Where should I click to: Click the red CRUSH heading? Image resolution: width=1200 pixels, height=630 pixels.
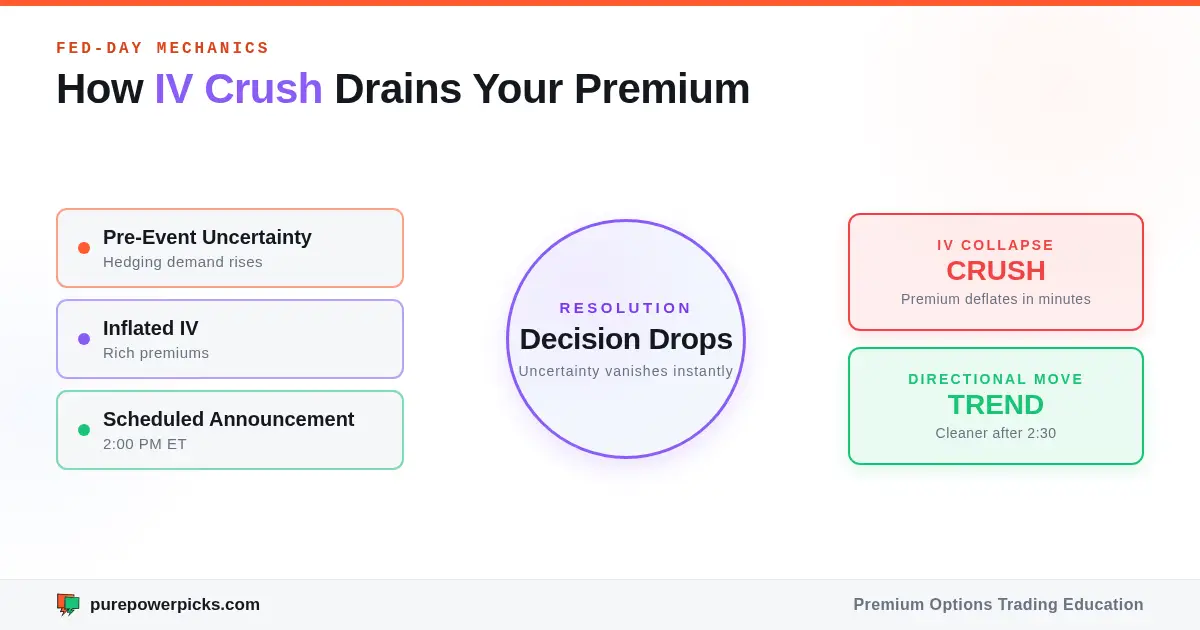[x=996, y=271]
